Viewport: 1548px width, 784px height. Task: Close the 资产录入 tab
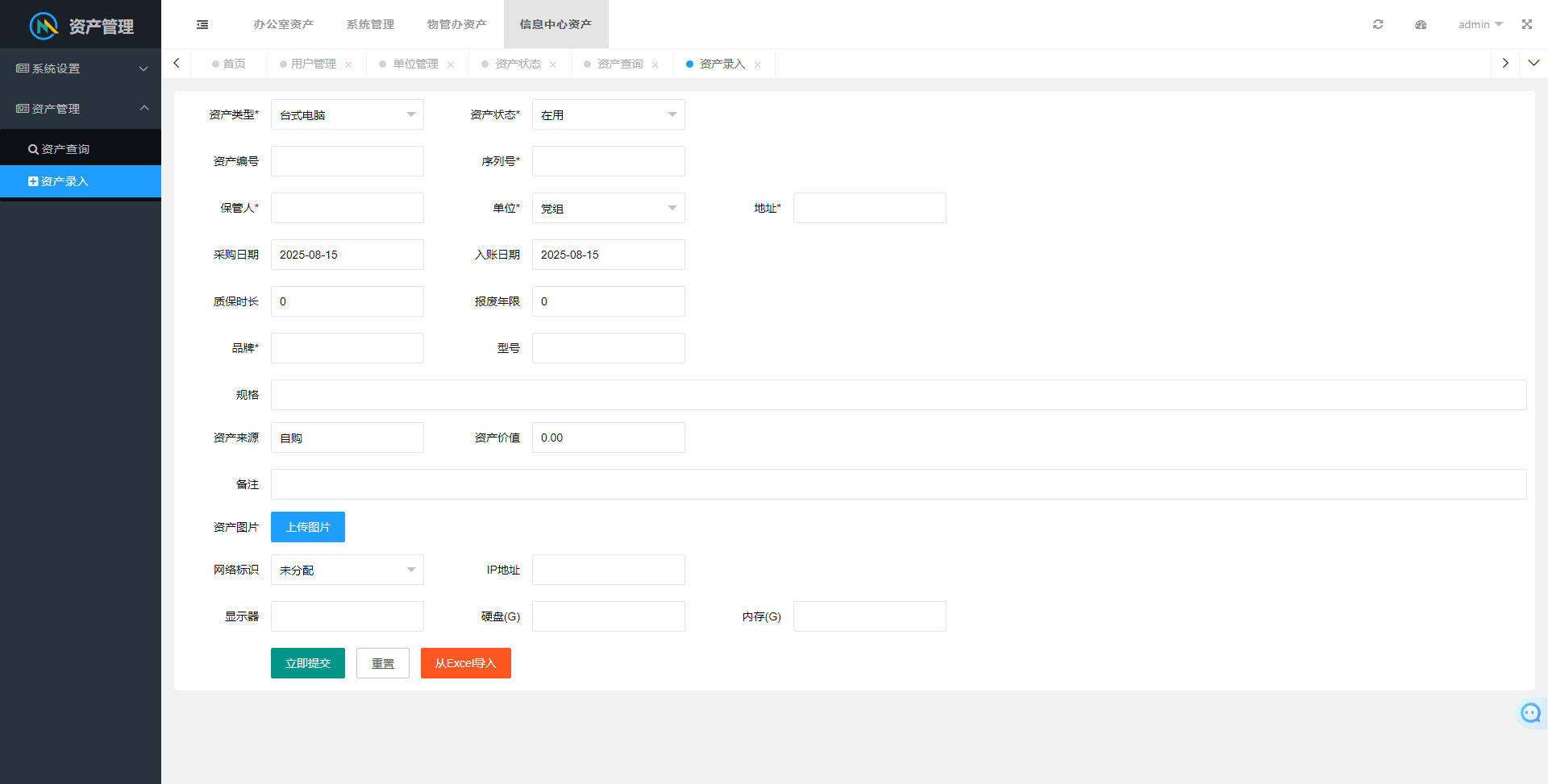pos(757,64)
